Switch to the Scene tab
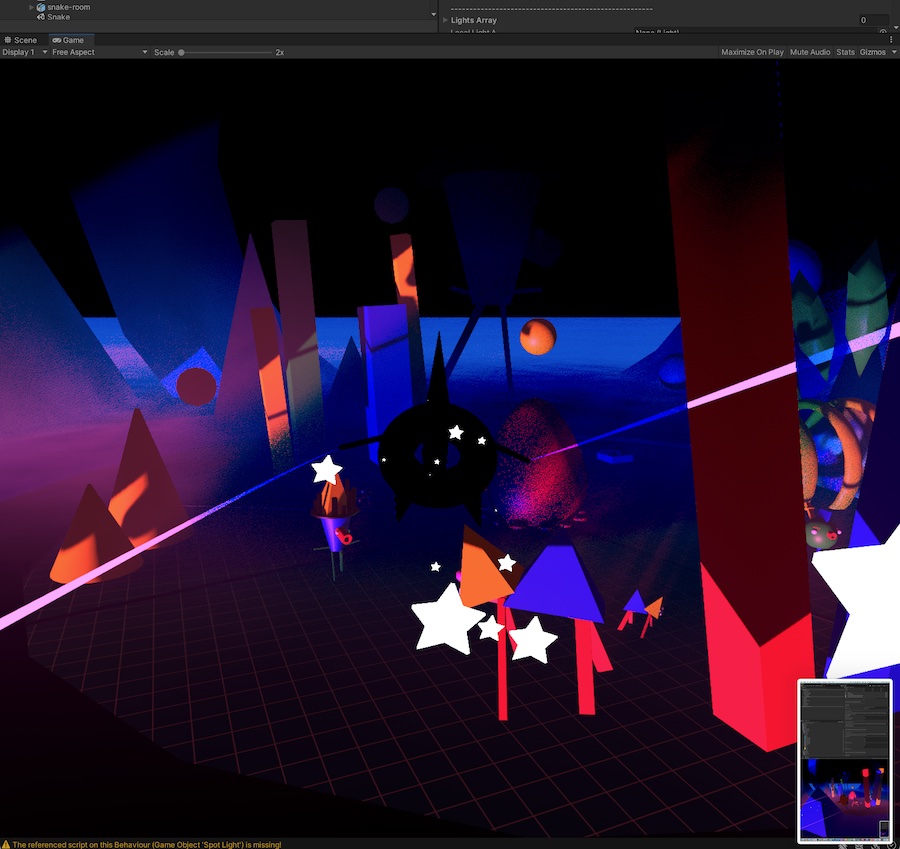This screenshot has width=900, height=849. (x=21, y=40)
